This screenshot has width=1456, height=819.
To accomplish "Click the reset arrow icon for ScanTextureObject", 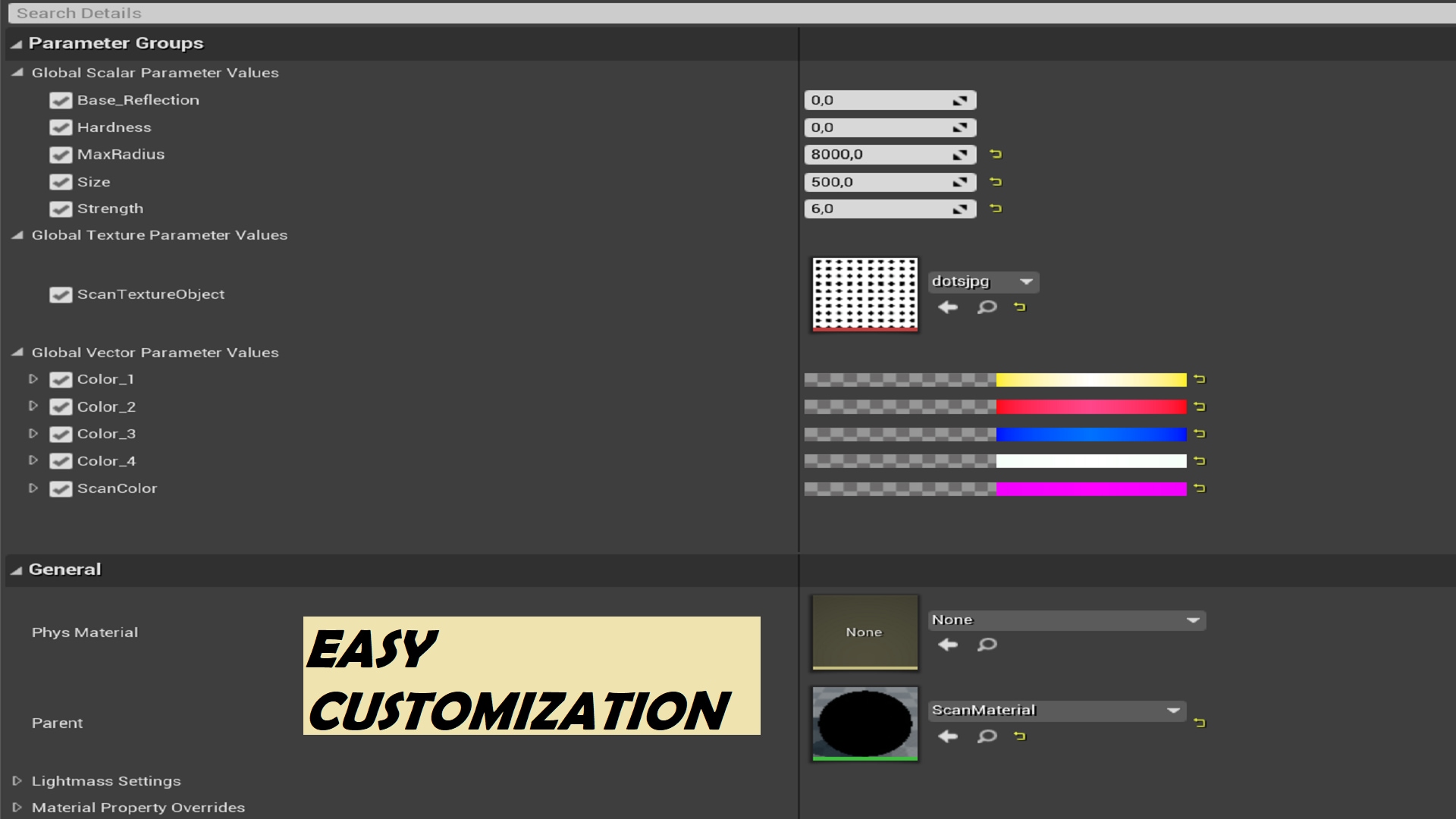I will click(x=1020, y=306).
